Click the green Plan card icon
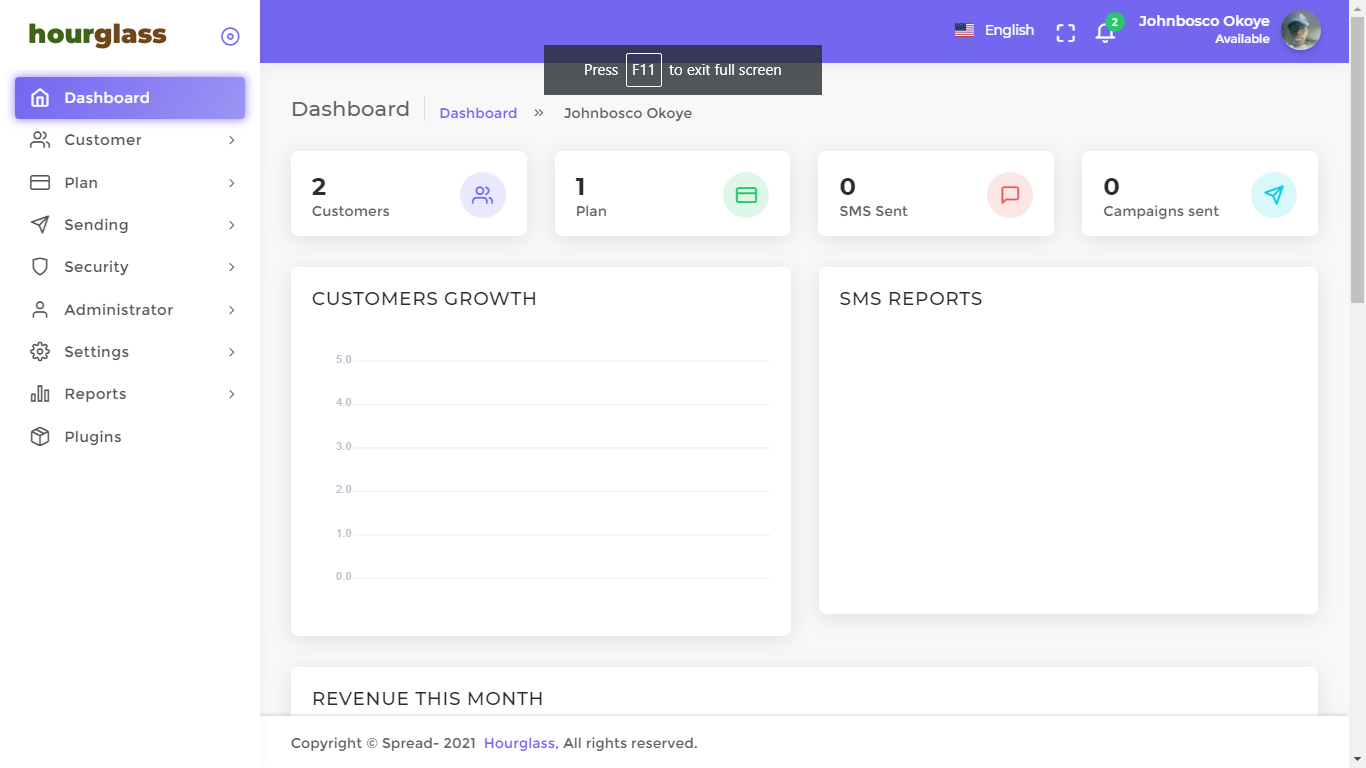Screen dimensions: 1366x768 tap(746, 195)
